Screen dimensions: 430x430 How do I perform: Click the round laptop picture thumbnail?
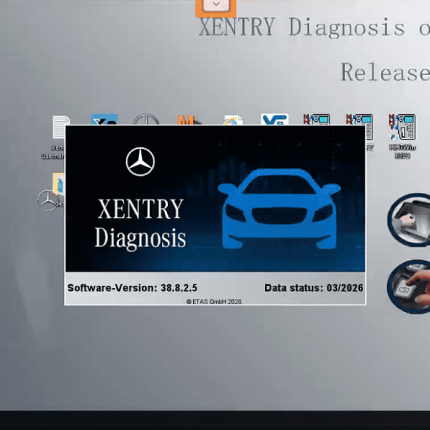pos(409,220)
